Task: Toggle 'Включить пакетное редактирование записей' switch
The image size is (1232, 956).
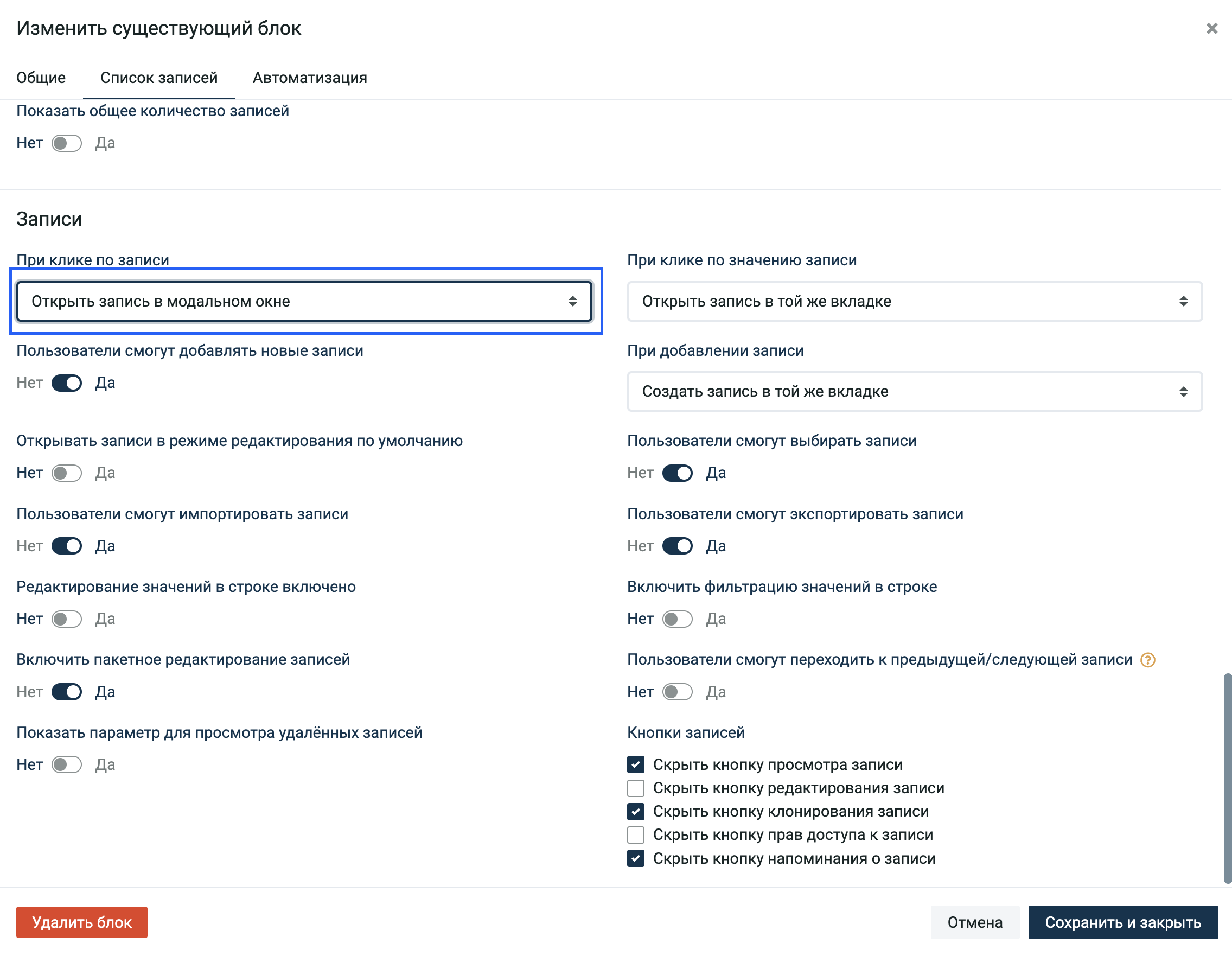Action: (x=67, y=692)
